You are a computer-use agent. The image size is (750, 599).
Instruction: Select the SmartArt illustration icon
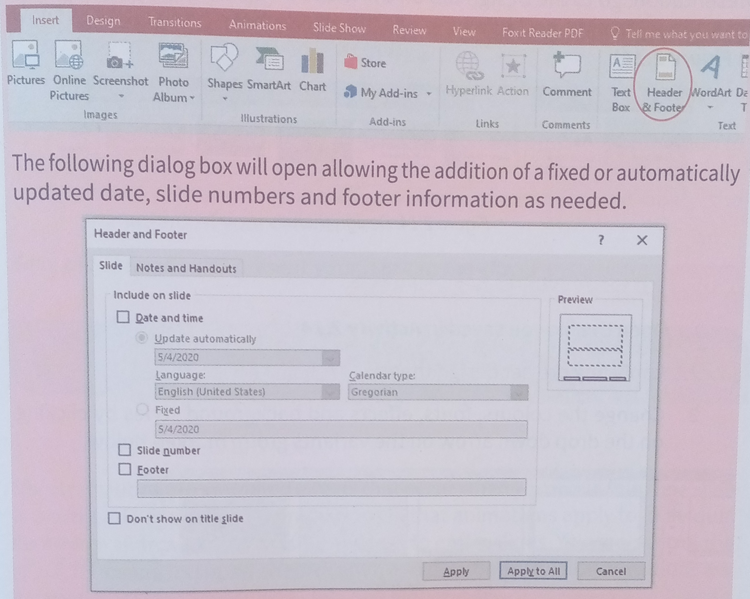(269, 60)
